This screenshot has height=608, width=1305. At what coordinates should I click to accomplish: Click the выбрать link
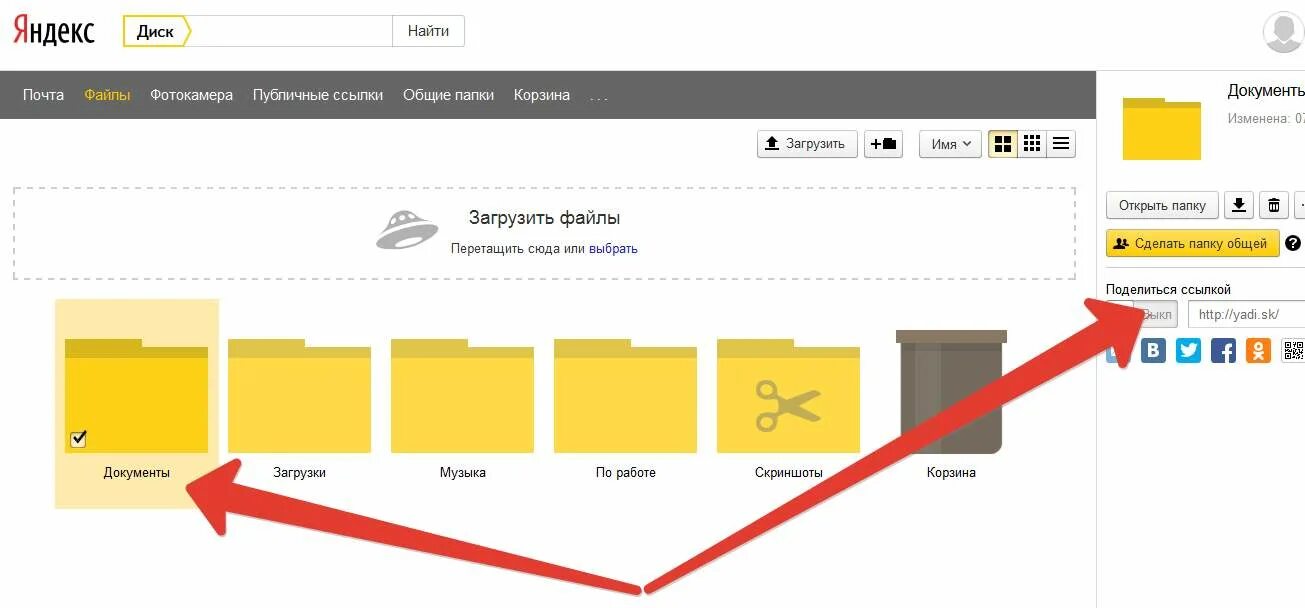coord(613,249)
